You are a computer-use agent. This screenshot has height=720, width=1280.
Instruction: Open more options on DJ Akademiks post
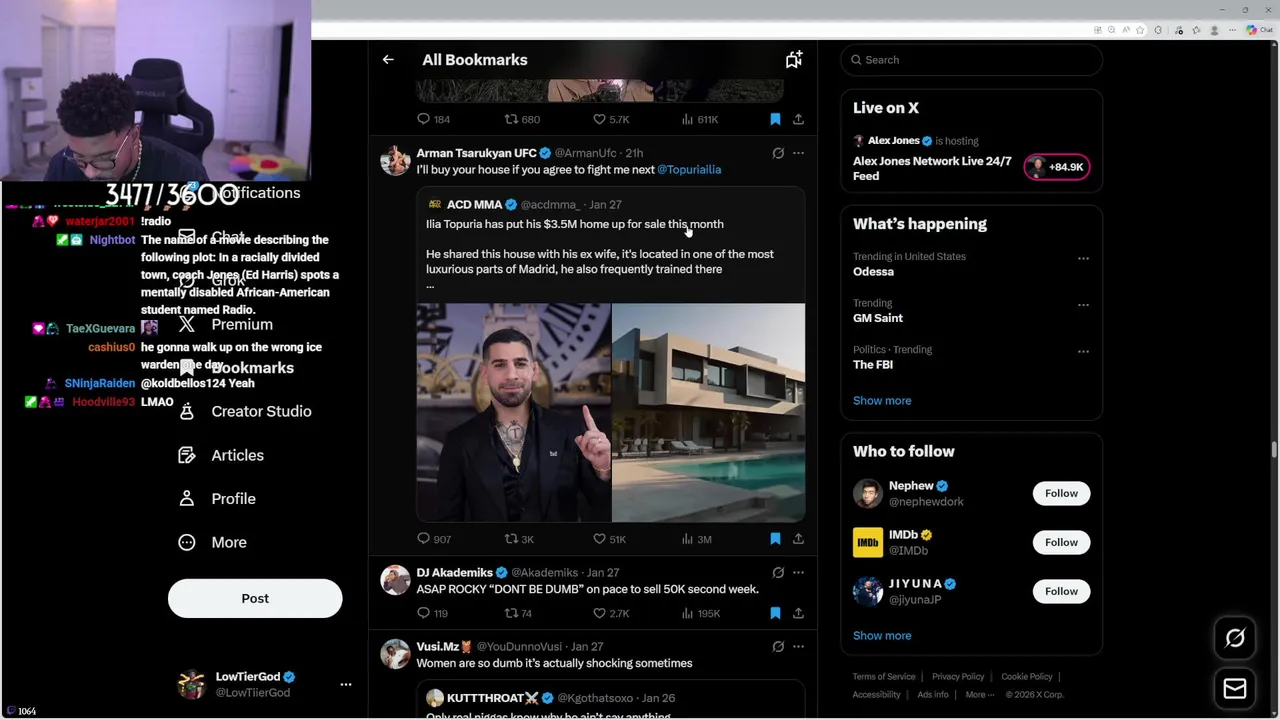798,573
